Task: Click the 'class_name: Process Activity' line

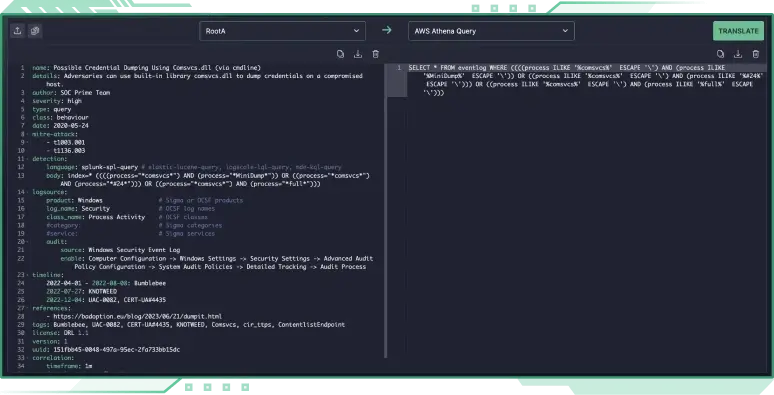Action: pyautogui.click(x=95, y=217)
